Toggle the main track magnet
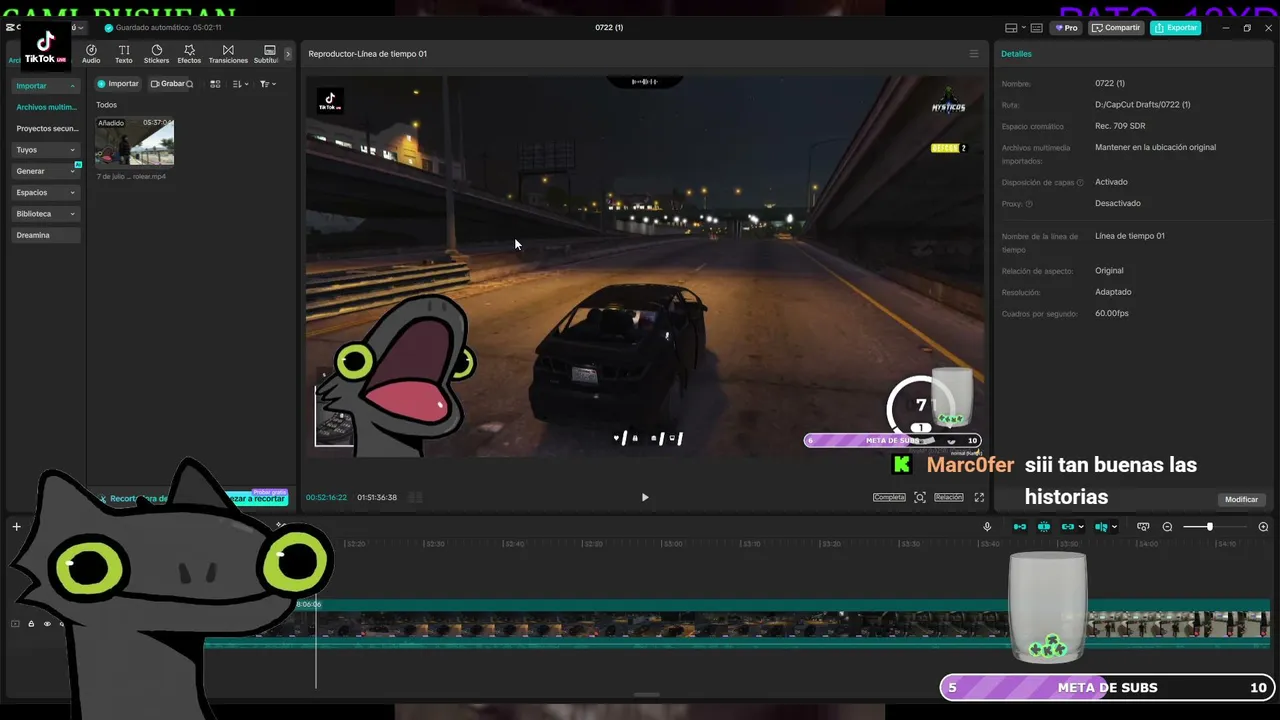The width and height of the screenshot is (1280, 720). tap(1020, 527)
